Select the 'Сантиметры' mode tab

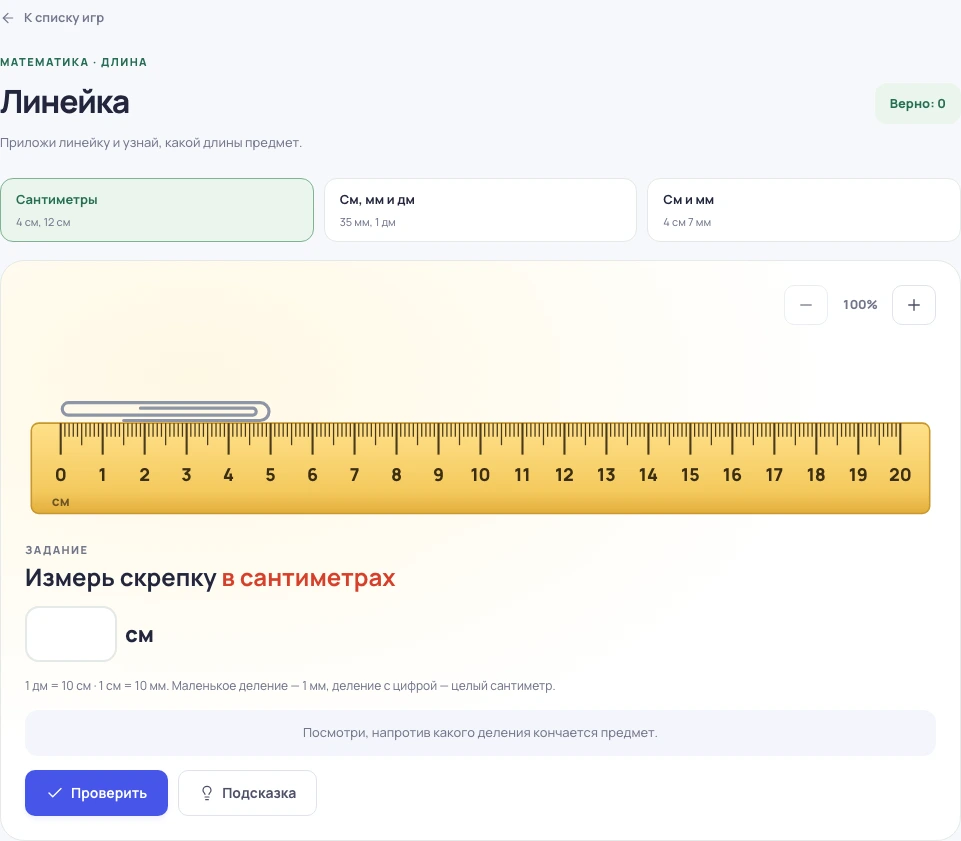click(x=157, y=210)
